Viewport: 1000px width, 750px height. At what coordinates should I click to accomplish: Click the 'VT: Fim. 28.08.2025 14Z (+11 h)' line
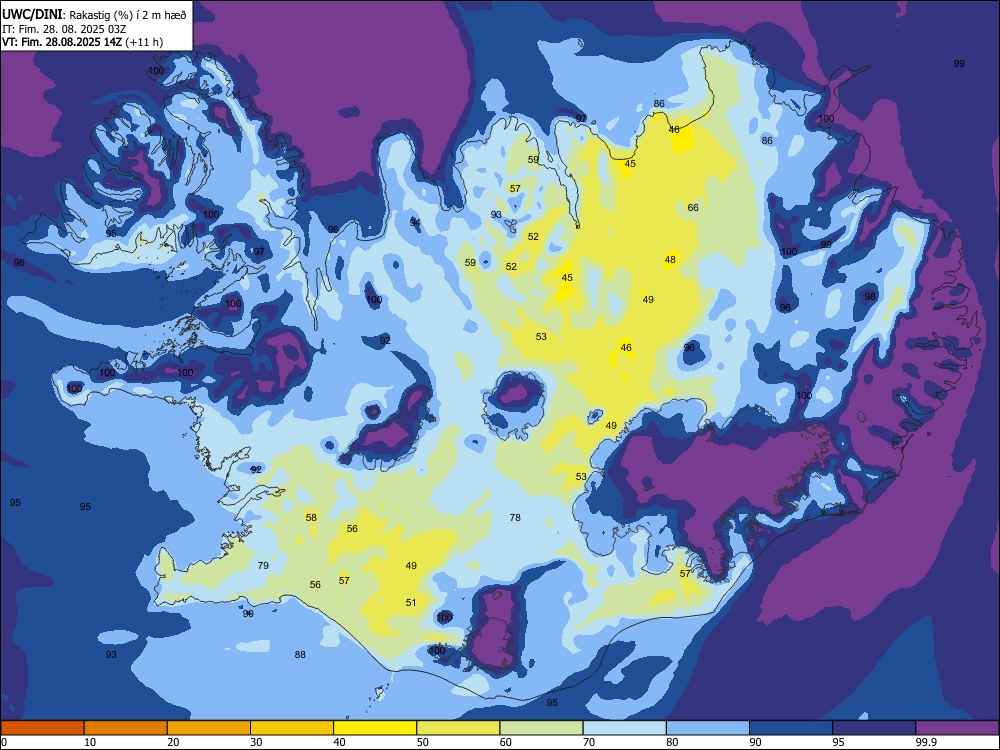(82, 42)
